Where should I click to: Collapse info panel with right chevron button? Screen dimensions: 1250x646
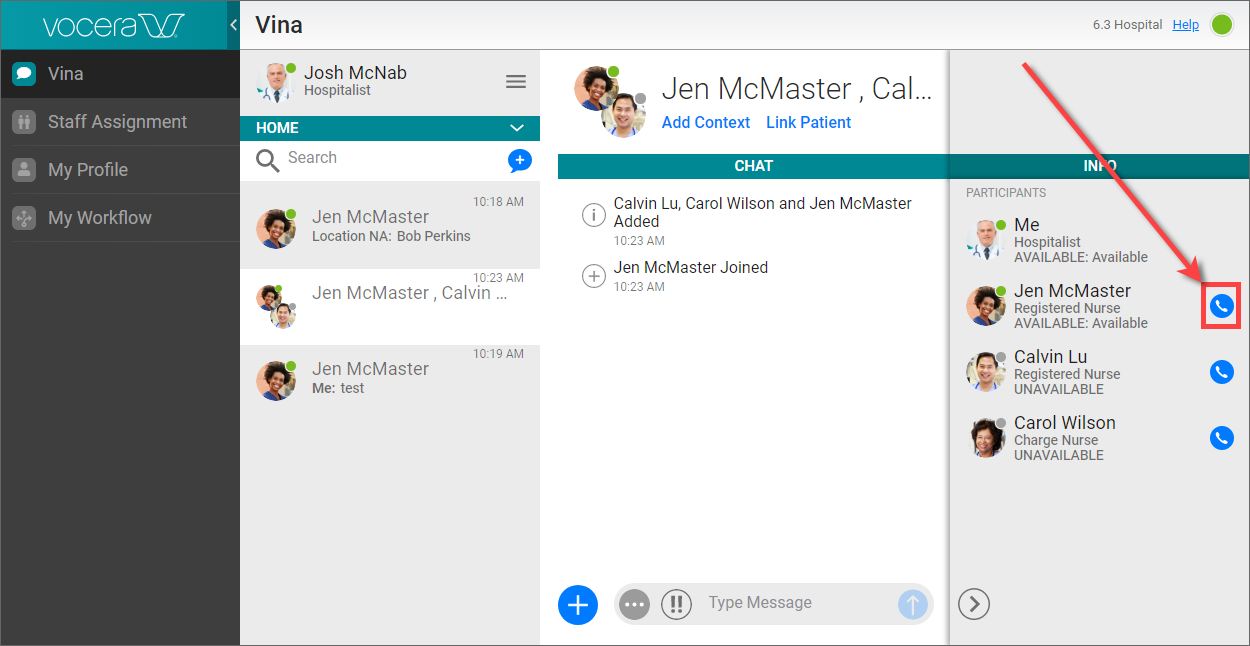coord(974,604)
